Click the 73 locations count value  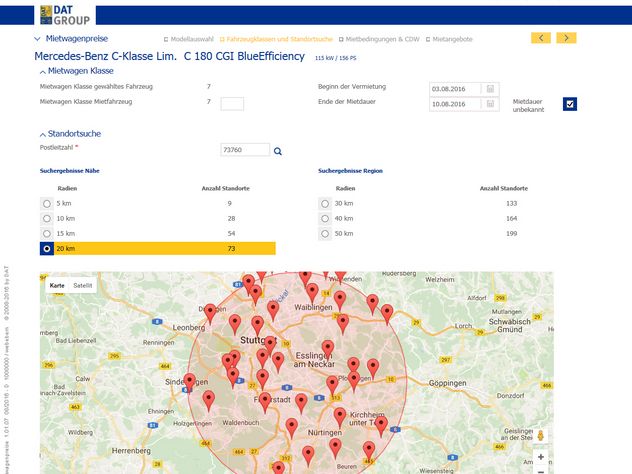[231, 249]
